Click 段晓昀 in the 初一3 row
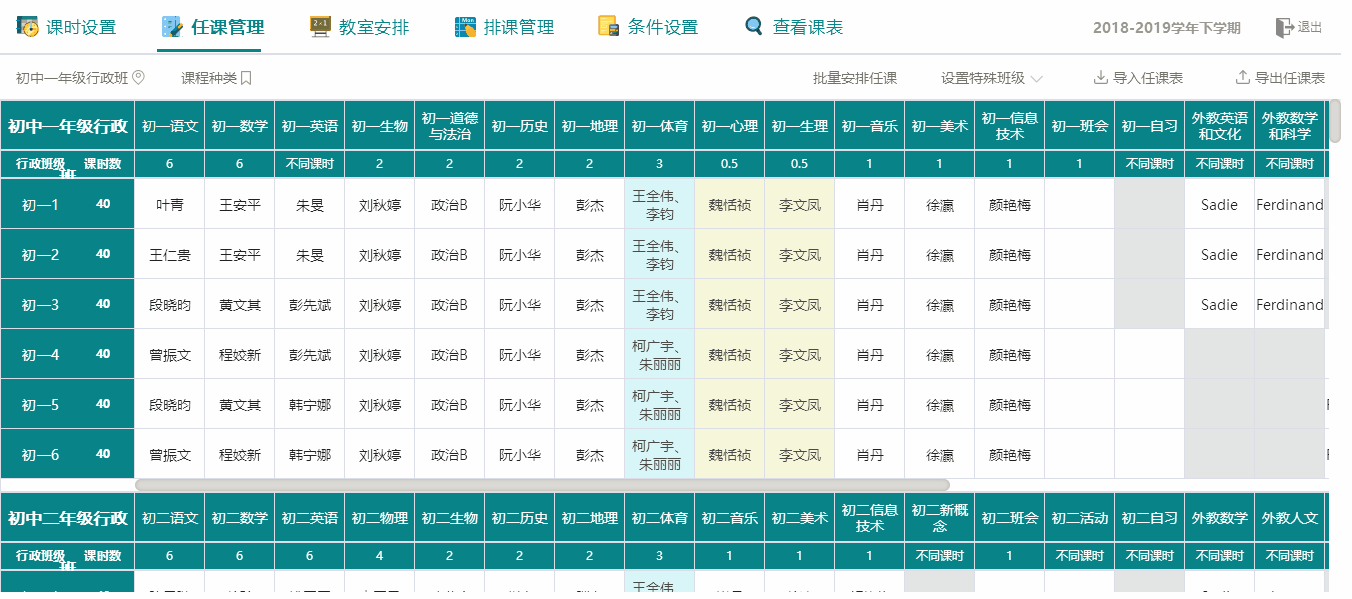 pos(170,304)
